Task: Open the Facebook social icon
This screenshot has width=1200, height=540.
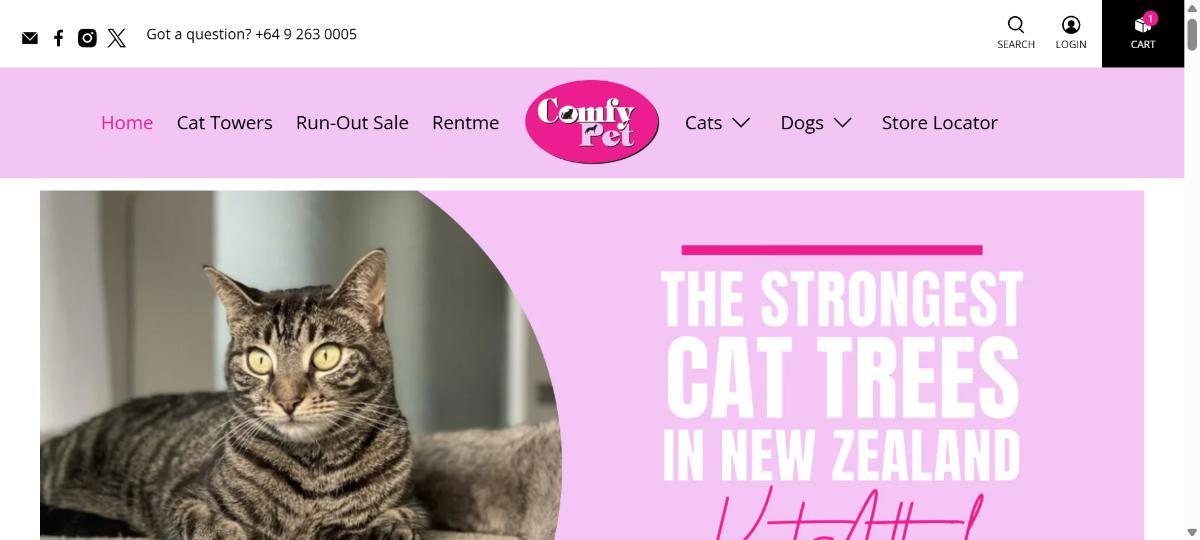Action: pyautogui.click(x=58, y=38)
